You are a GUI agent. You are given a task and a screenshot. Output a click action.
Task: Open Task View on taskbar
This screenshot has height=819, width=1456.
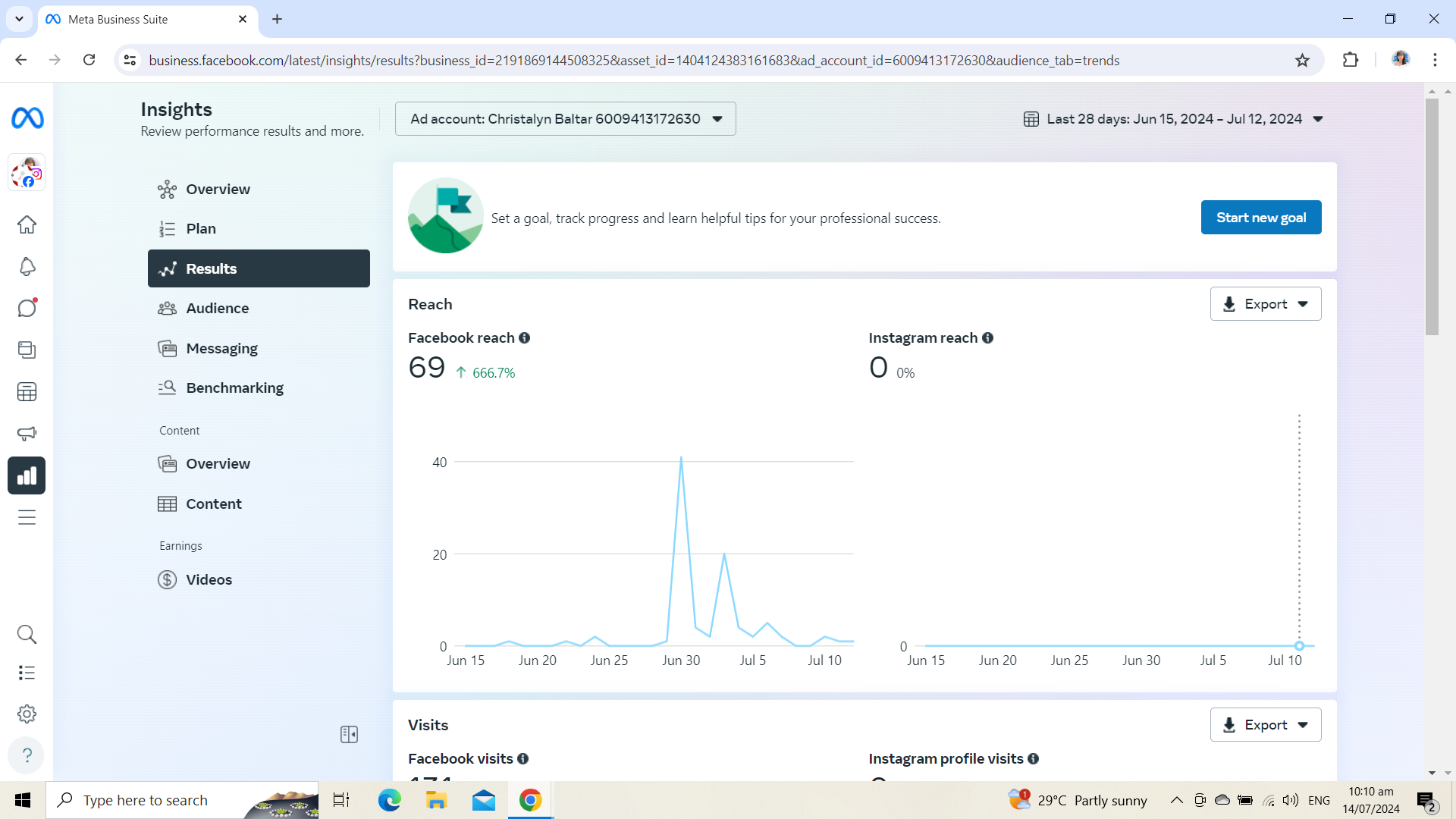pyautogui.click(x=341, y=800)
